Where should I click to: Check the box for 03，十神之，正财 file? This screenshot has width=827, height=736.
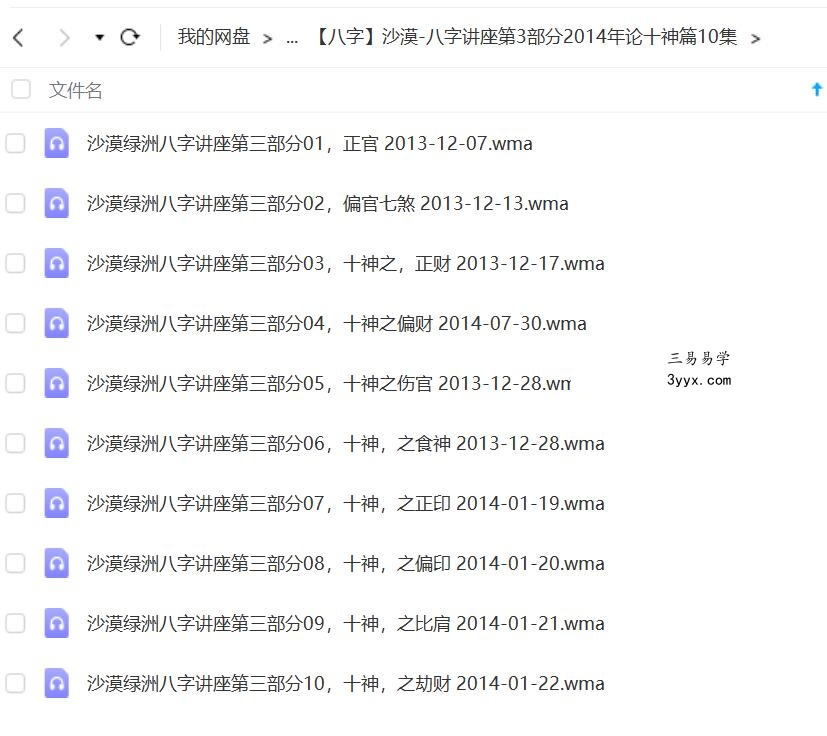(x=15, y=263)
